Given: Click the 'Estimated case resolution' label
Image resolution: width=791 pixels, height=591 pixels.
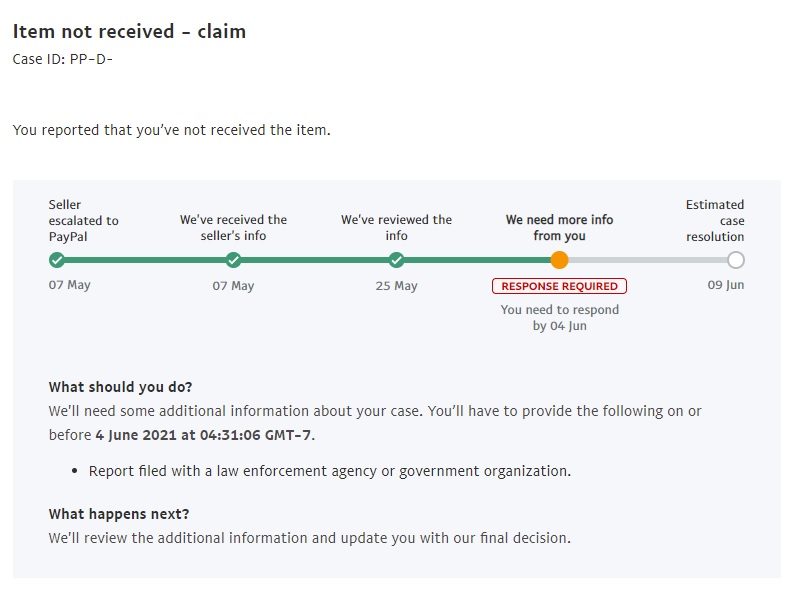Looking at the screenshot, I should (x=715, y=220).
